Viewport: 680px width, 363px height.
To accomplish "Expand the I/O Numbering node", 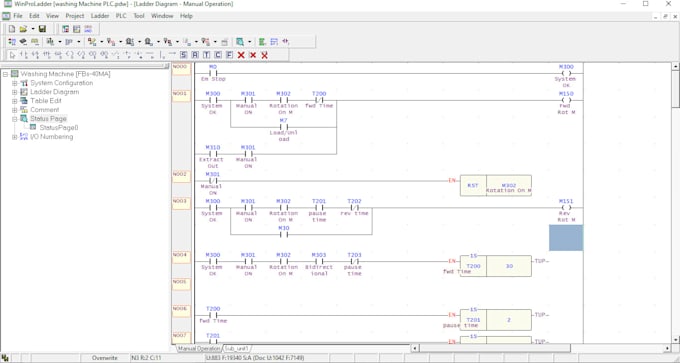I will point(15,137).
